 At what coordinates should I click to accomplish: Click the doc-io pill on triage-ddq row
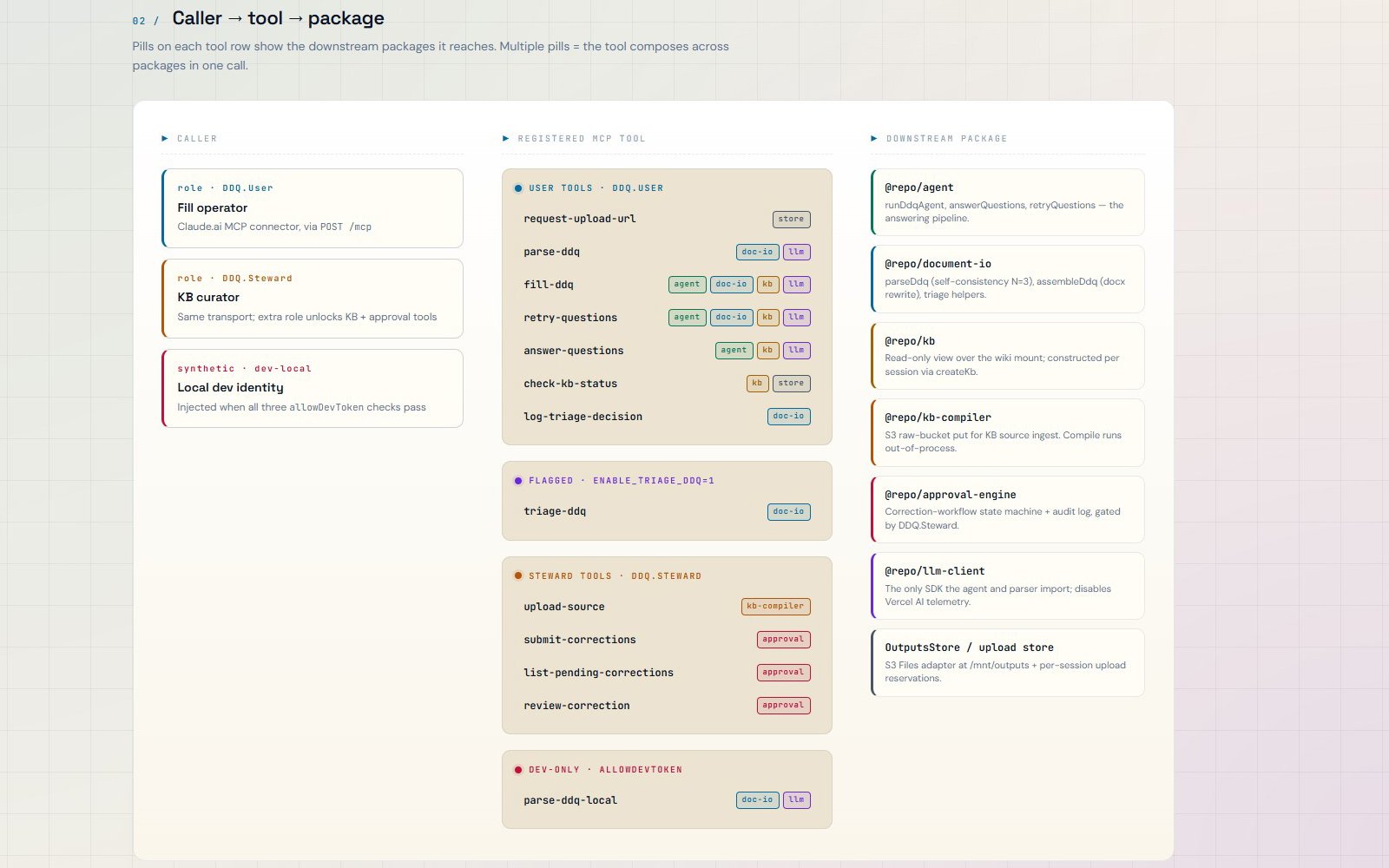(x=788, y=512)
